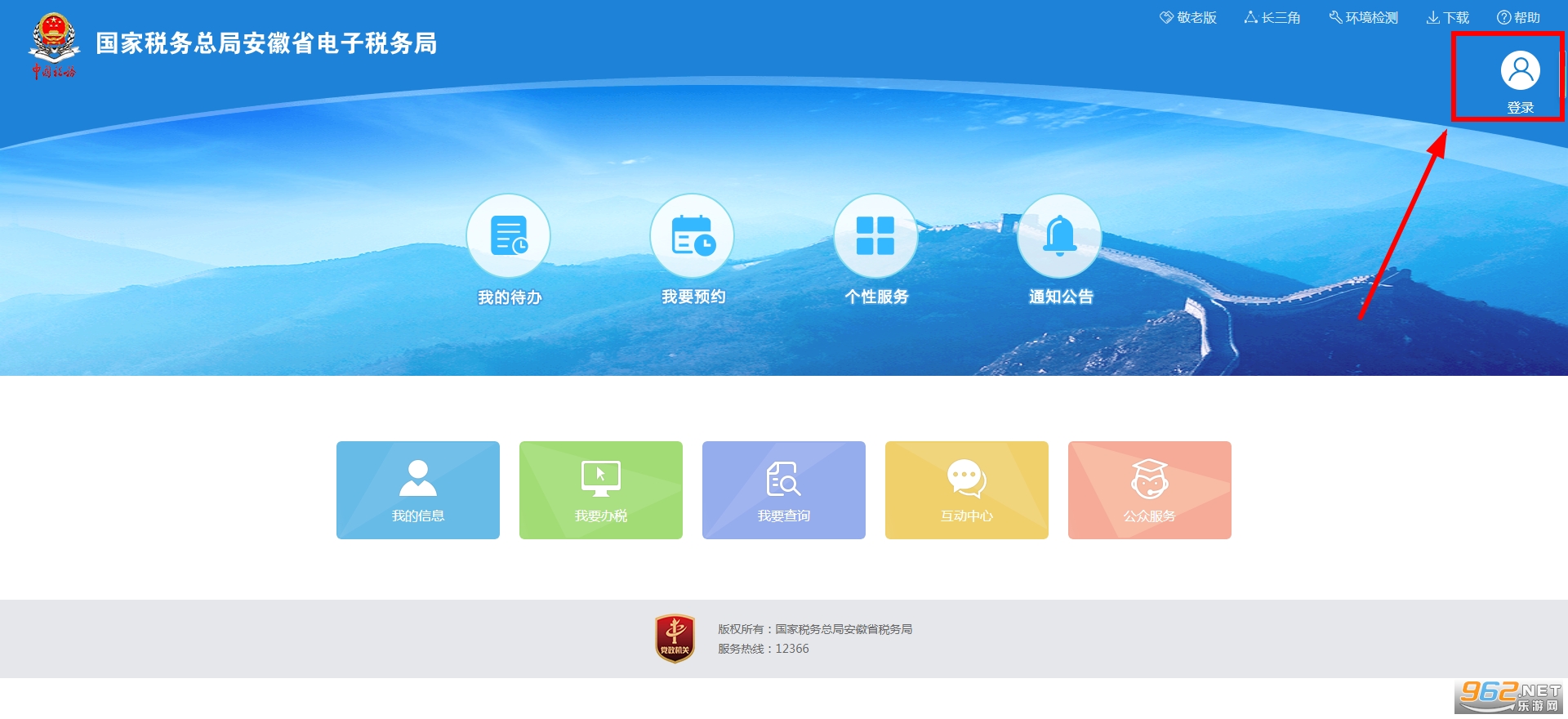Switch to 敬老版 mode
Viewport: 1568px width, 719px height.
1188,17
